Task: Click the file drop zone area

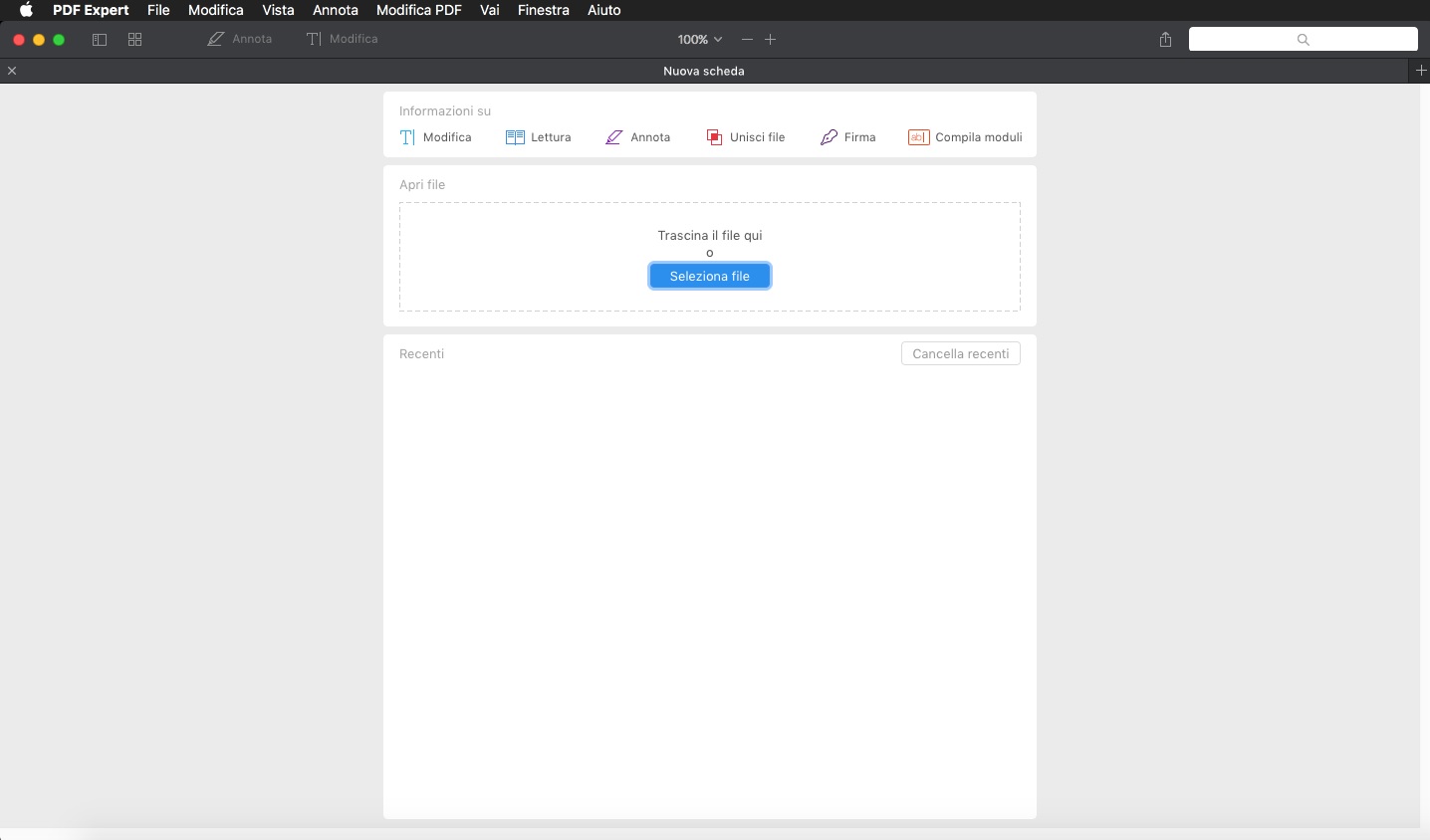Action: [x=710, y=257]
